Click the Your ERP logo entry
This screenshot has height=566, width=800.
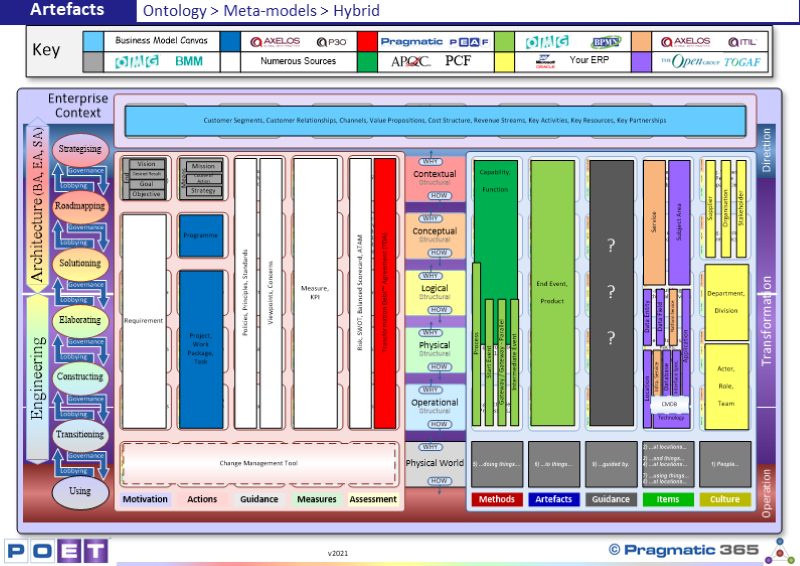(x=572, y=61)
